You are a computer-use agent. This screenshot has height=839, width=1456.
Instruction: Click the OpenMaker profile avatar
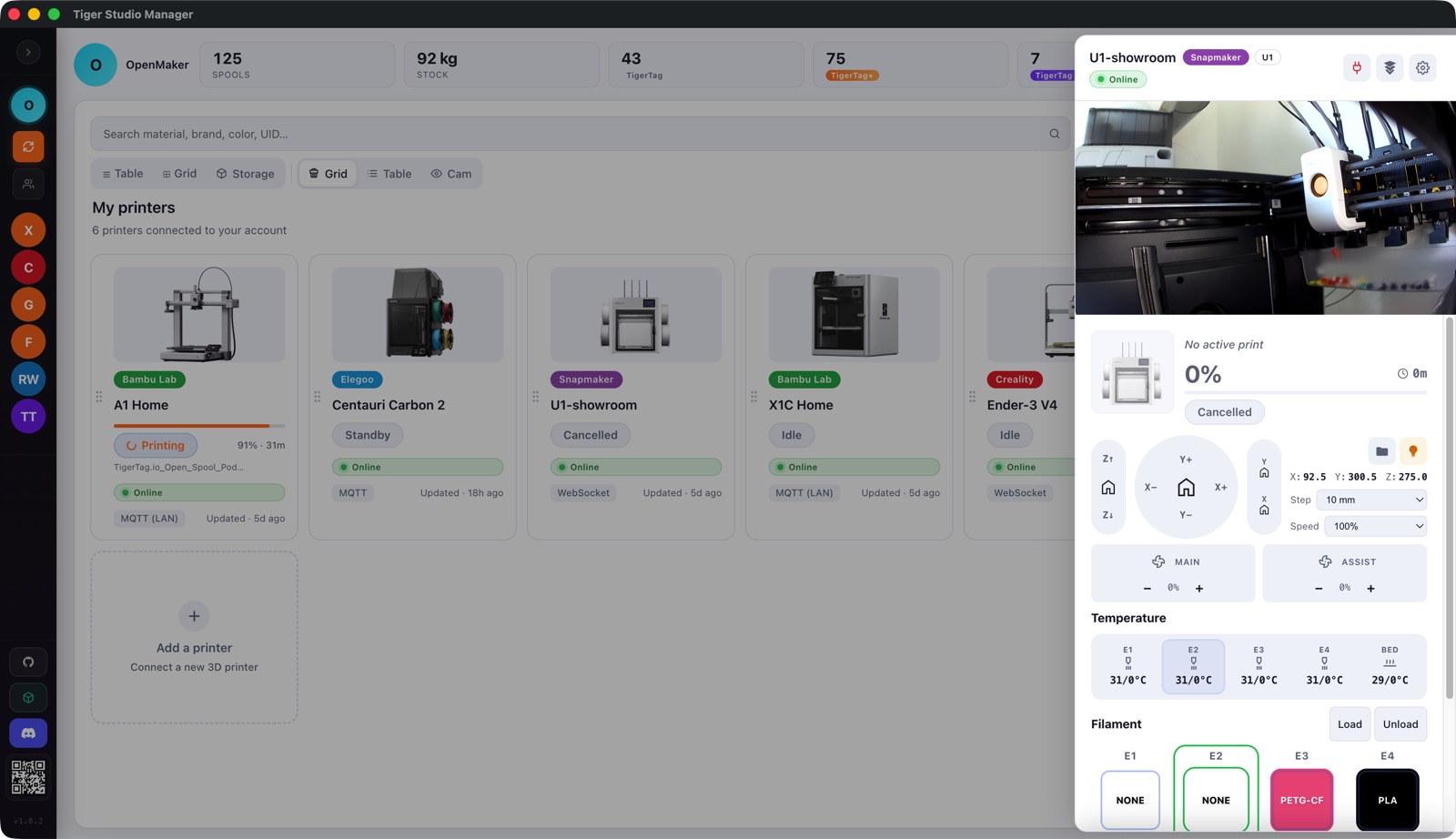point(96,65)
